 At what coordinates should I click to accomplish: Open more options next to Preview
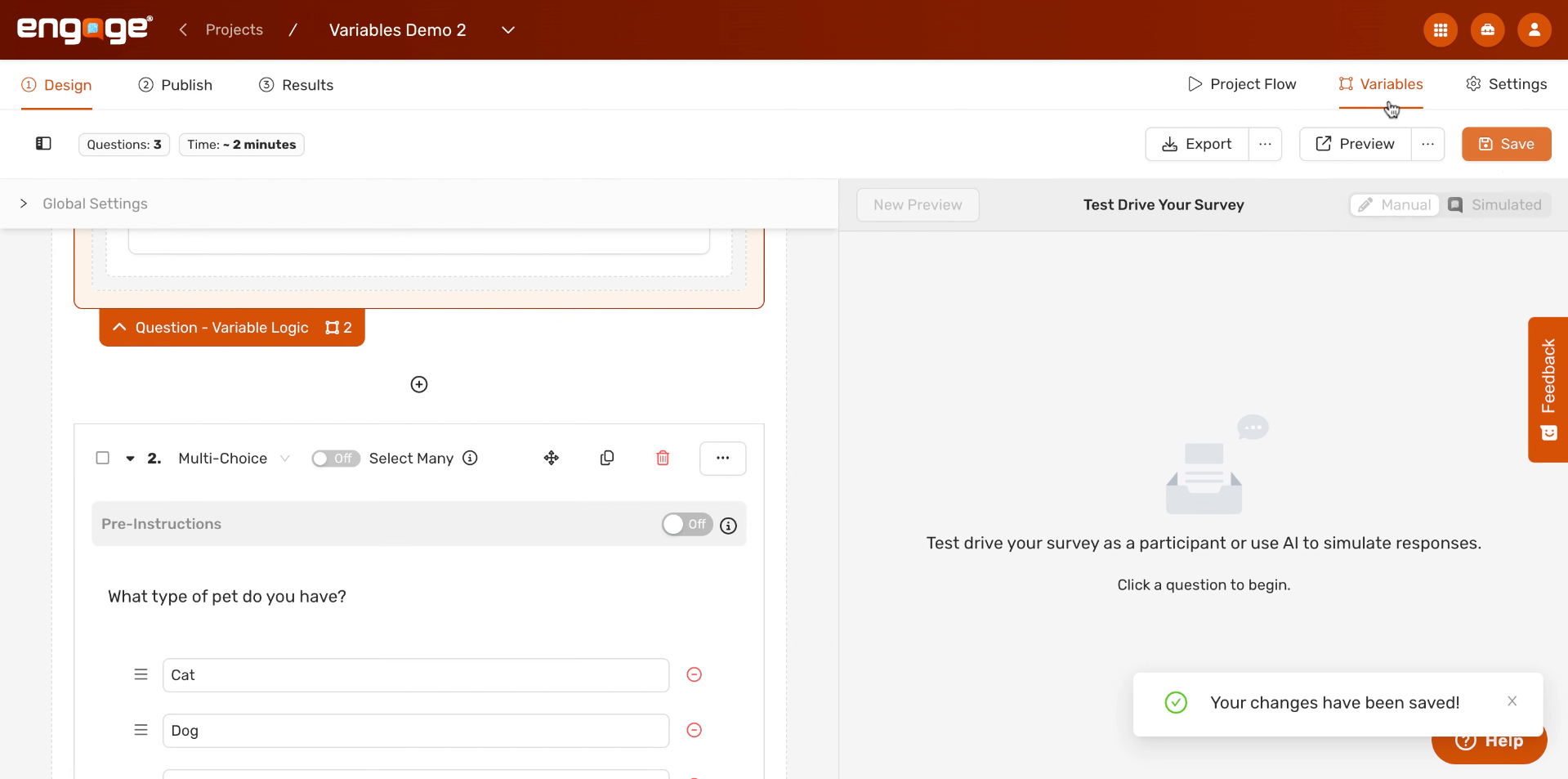tap(1427, 144)
